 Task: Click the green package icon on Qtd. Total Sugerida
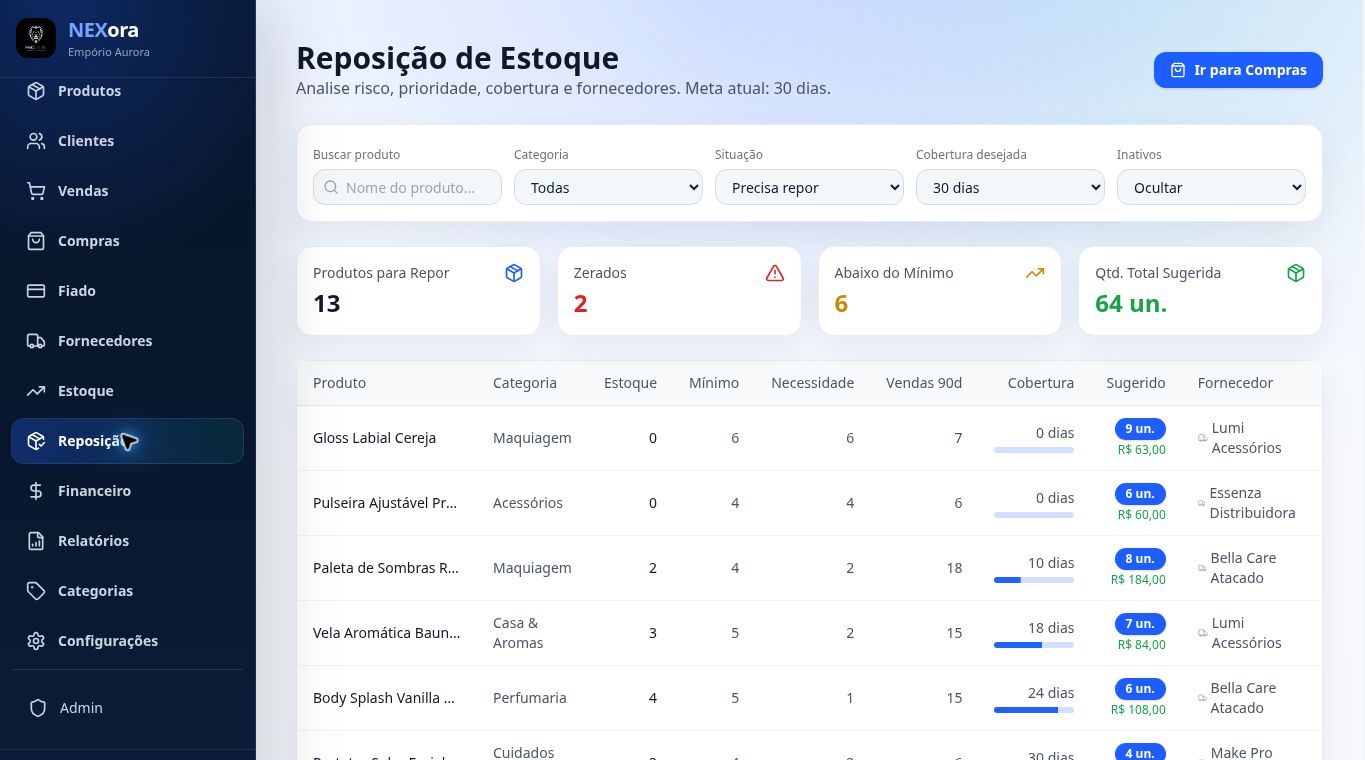(1296, 273)
